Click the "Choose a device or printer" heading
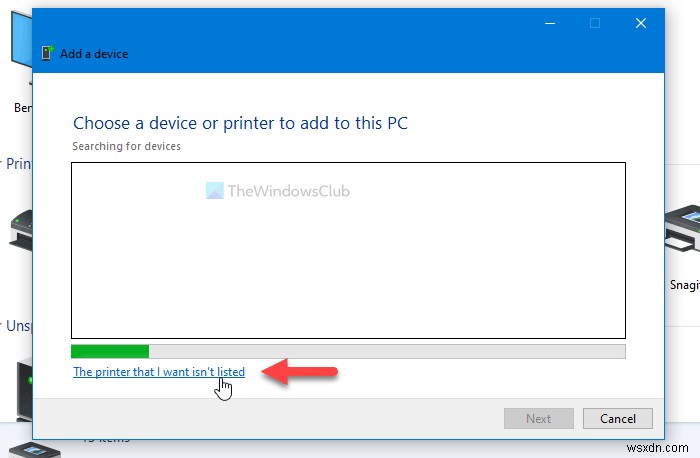The image size is (700, 458). (240, 124)
